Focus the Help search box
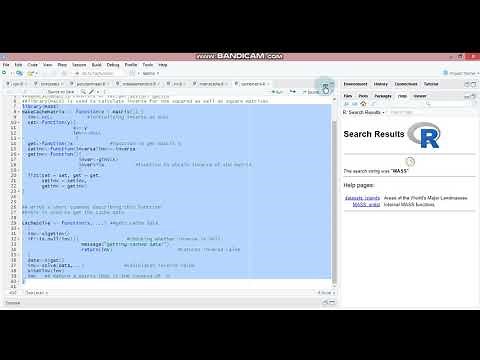Screen dimensions: 480x360 pos(449,104)
